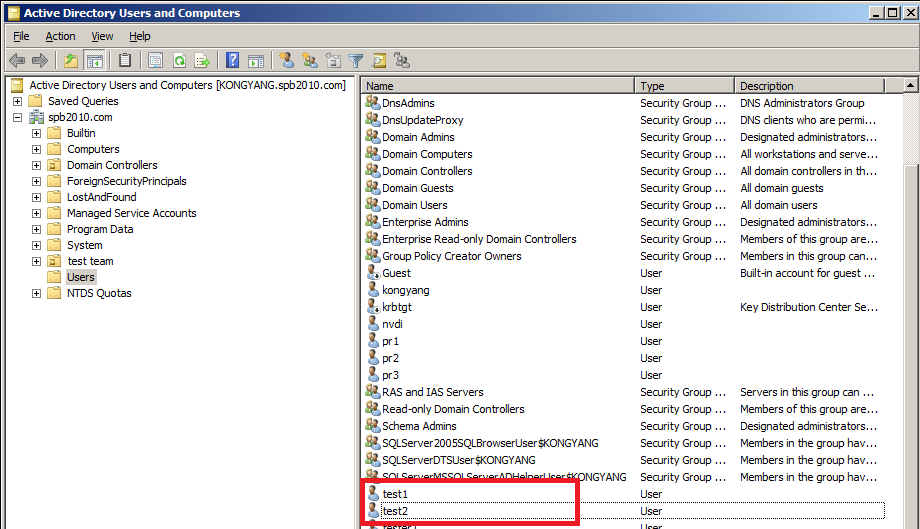The image size is (920, 529).
Task: Open Properties via toolbar icon
Action: pyautogui.click(x=155, y=60)
